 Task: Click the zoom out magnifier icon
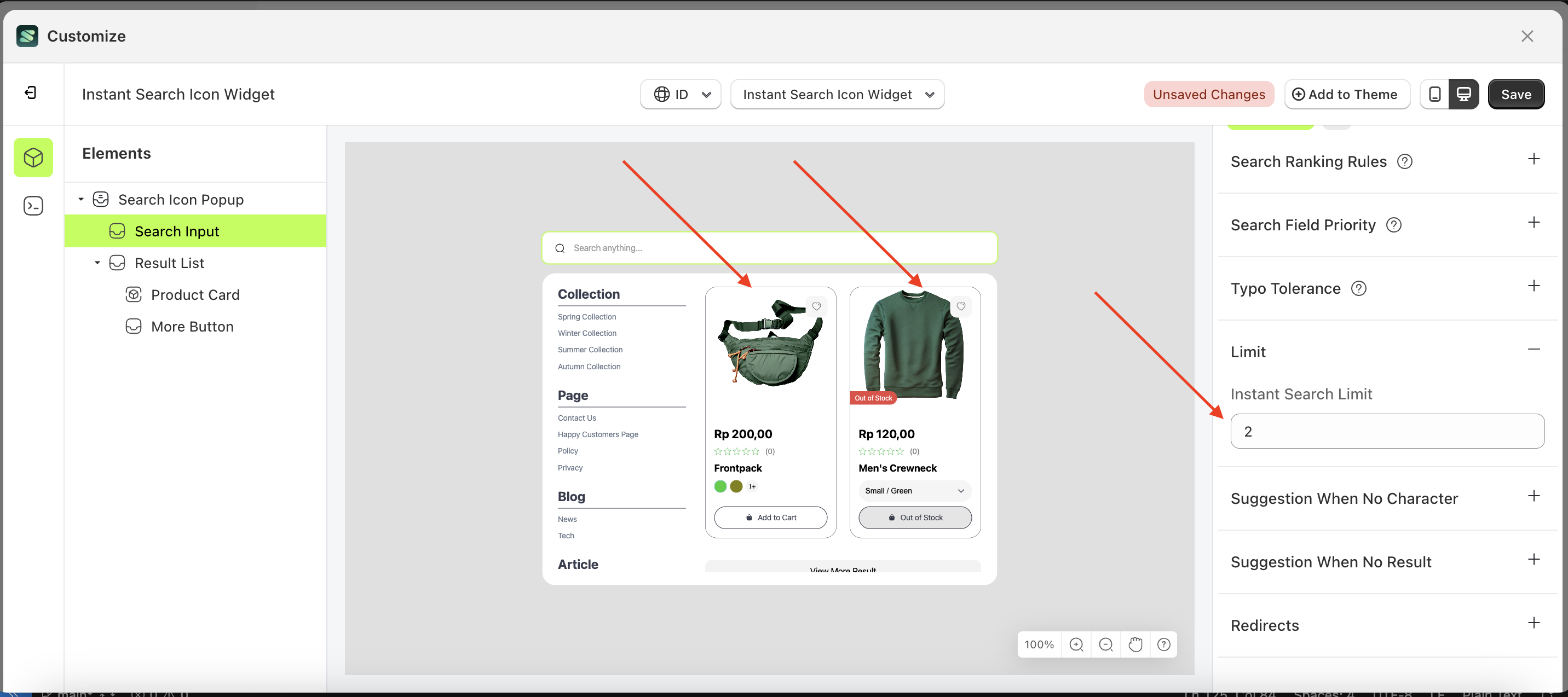[1106, 644]
